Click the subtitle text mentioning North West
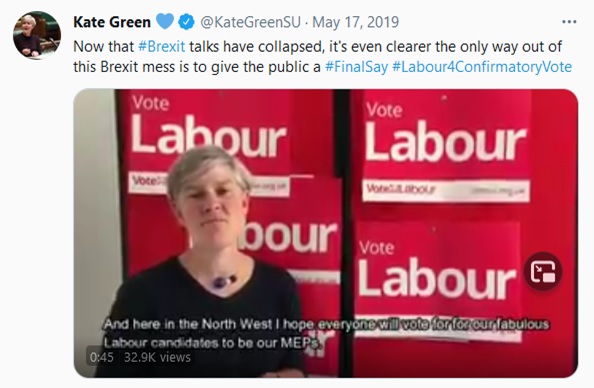Image resolution: width=594 pixels, height=388 pixels. click(326, 333)
